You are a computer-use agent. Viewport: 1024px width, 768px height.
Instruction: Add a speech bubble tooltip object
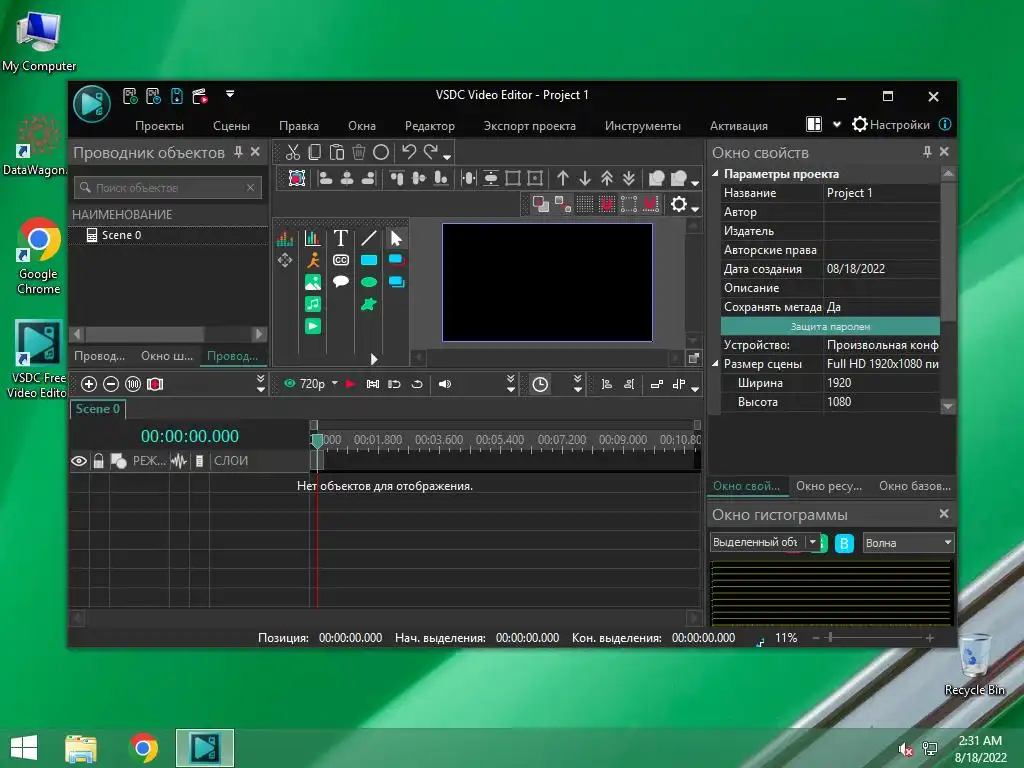click(x=341, y=281)
